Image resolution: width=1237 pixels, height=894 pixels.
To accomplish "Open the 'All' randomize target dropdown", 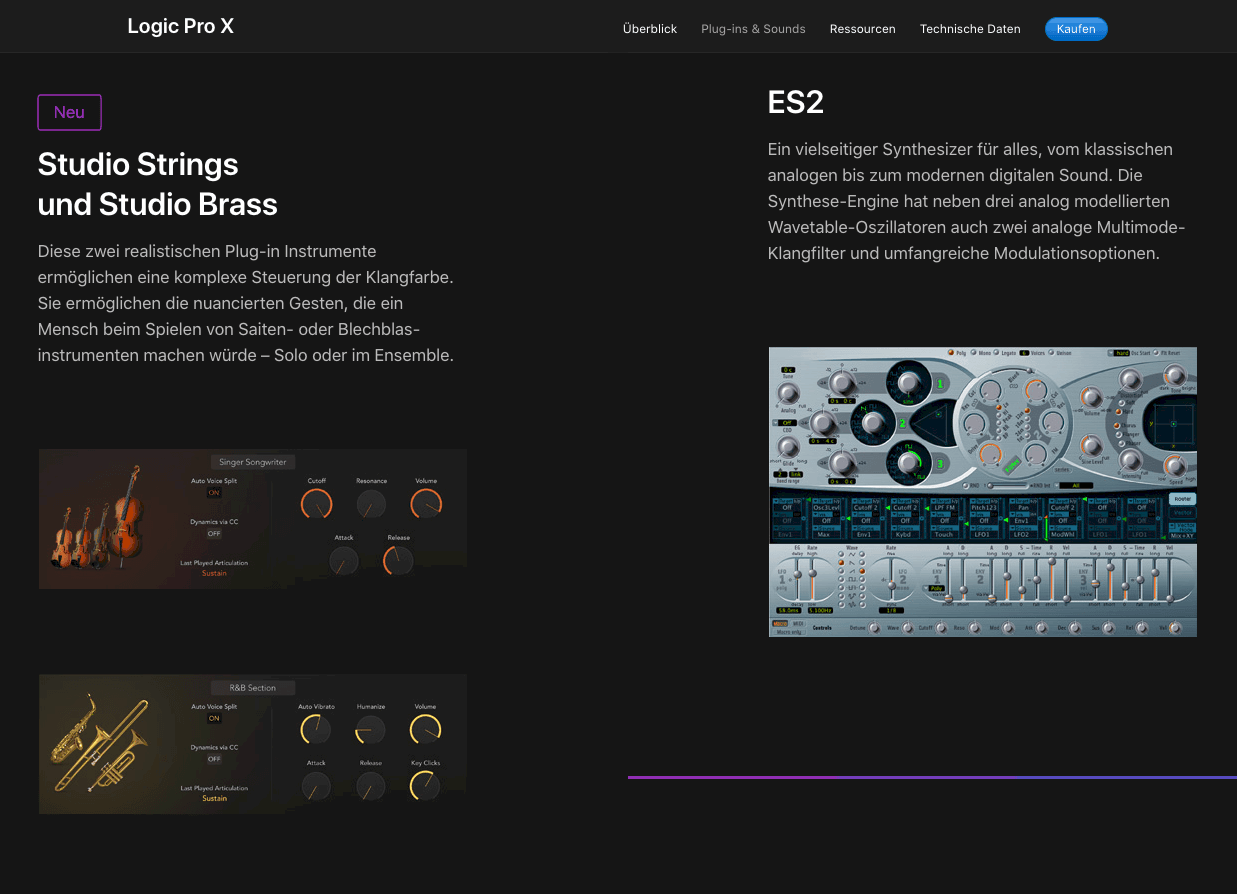I will click(1074, 486).
